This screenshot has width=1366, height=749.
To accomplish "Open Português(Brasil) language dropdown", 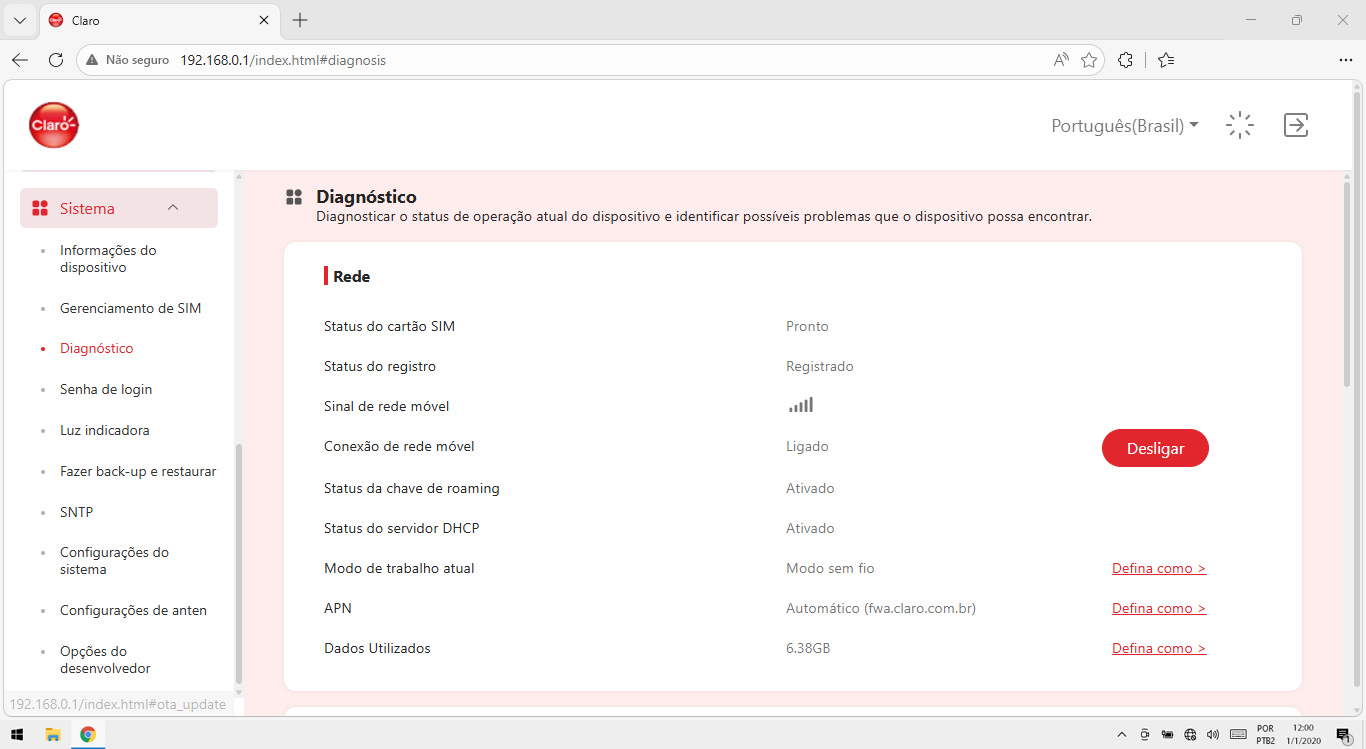I will (x=1125, y=126).
